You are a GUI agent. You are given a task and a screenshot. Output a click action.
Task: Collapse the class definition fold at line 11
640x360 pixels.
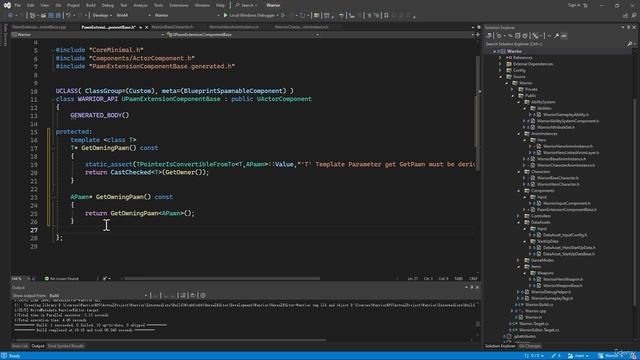[53, 99]
